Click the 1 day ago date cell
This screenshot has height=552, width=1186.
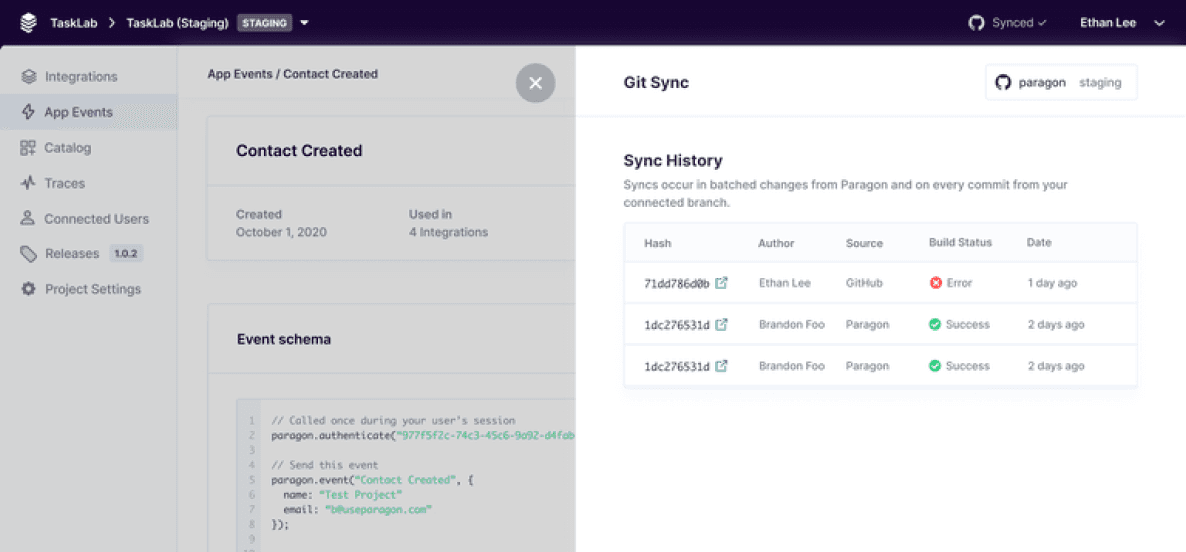tap(1052, 283)
